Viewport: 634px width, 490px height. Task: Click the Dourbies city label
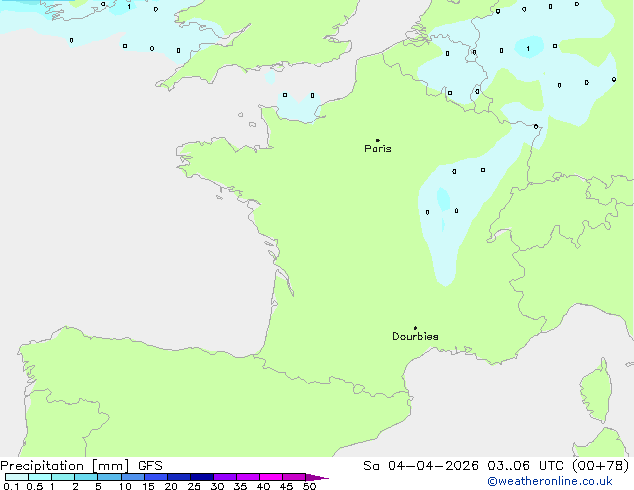click(415, 336)
